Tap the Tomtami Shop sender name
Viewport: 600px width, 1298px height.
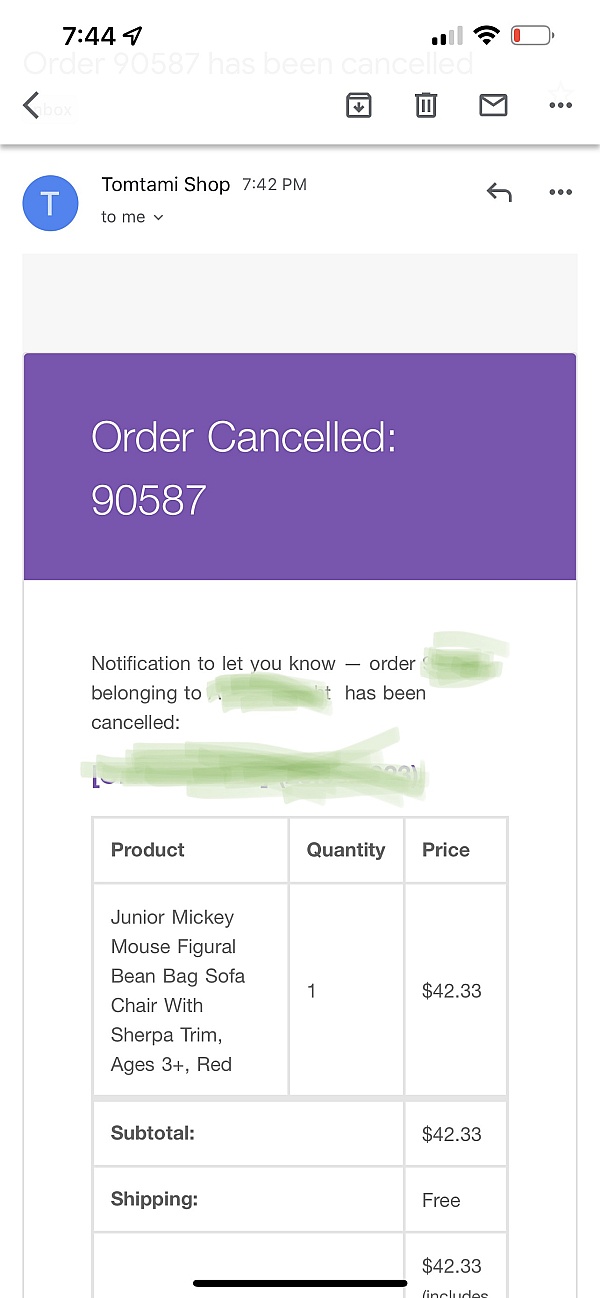tap(165, 185)
